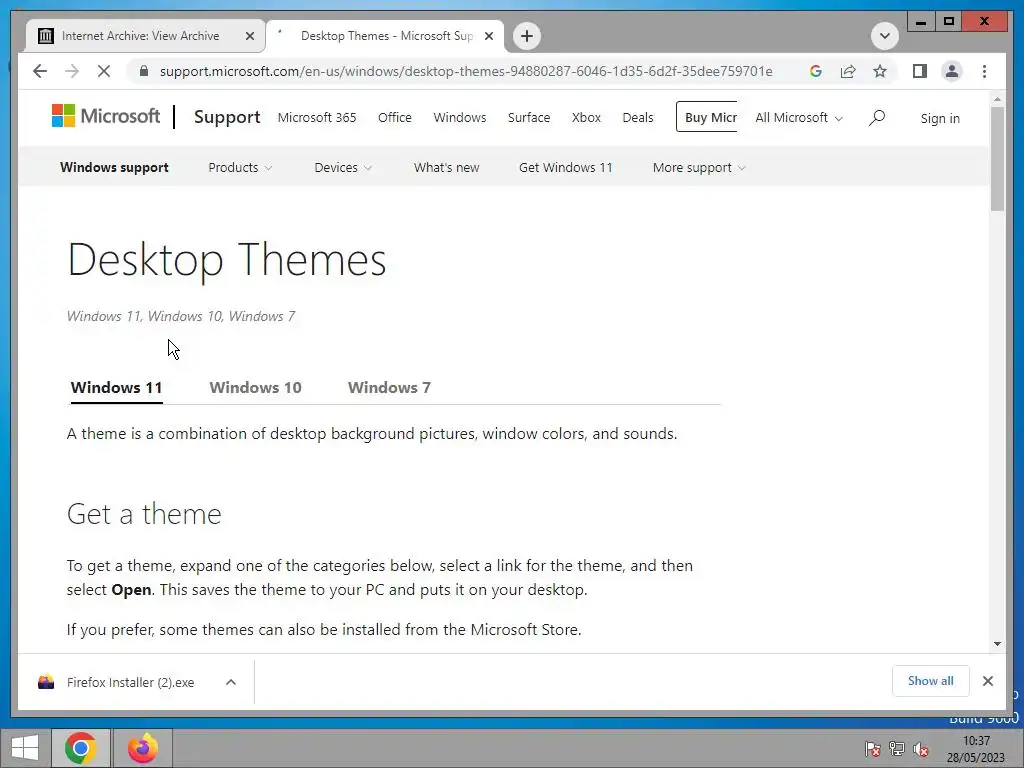Click the muted volume tray icon
The image size is (1024, 768).
pyautogui.click(x=921, y=749)
